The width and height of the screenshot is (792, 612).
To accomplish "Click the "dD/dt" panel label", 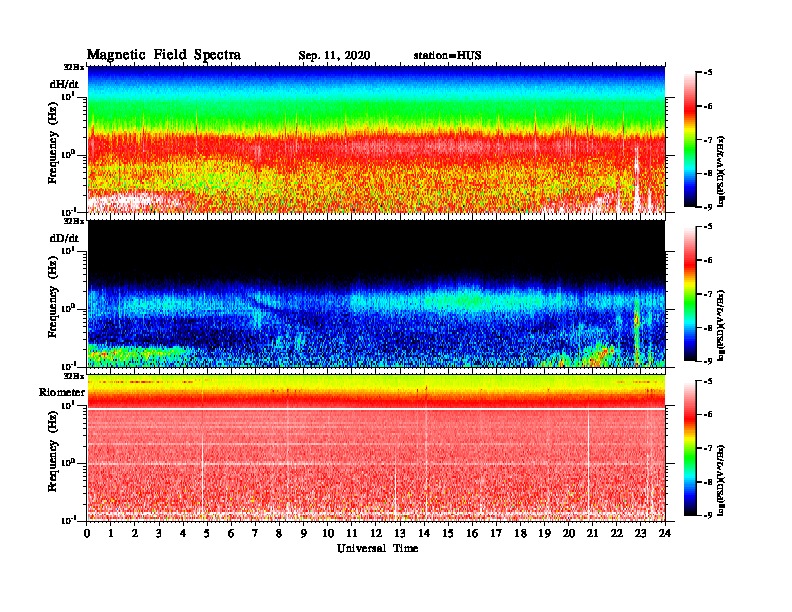I will tap(64, 238).
